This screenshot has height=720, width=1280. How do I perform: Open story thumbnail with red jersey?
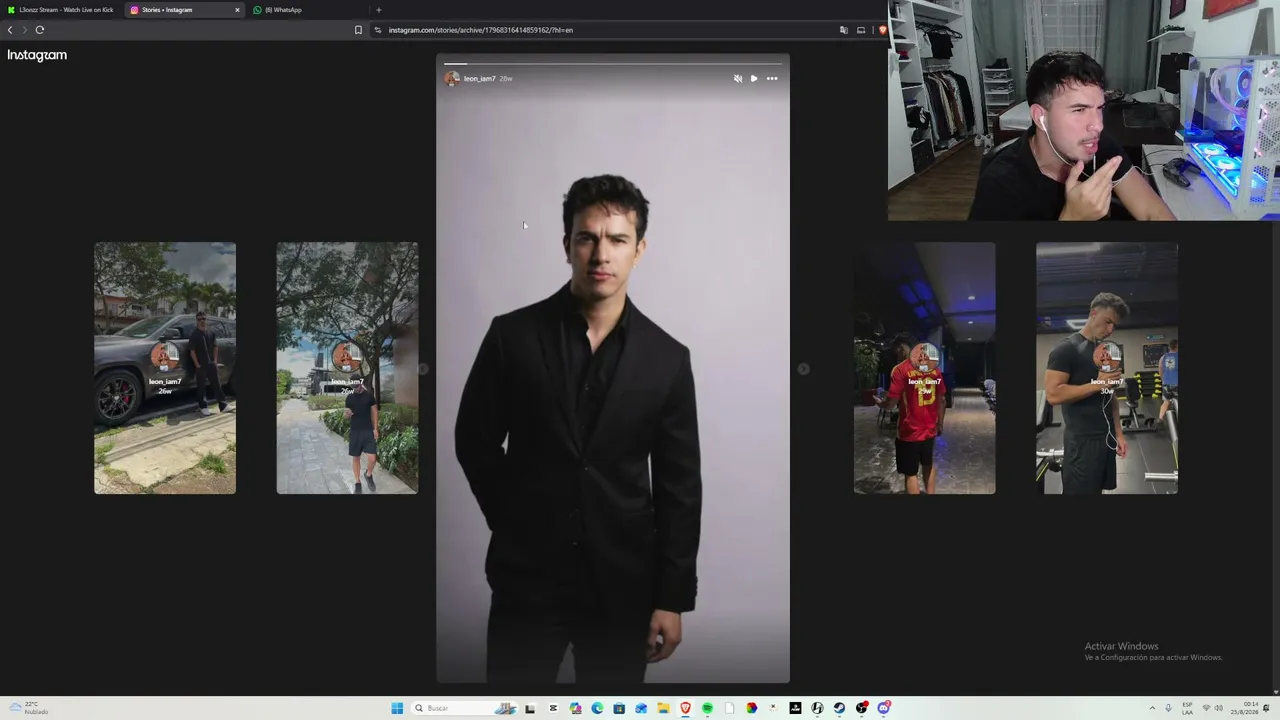click(x=924, y=368)
